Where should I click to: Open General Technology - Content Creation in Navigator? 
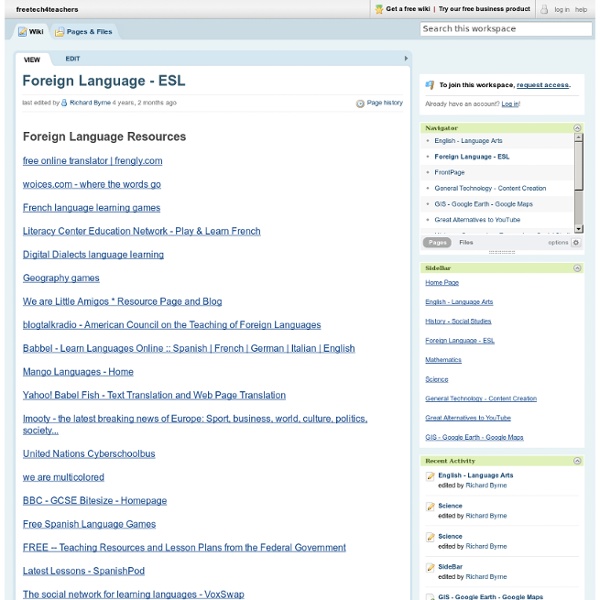click(490, 188)
